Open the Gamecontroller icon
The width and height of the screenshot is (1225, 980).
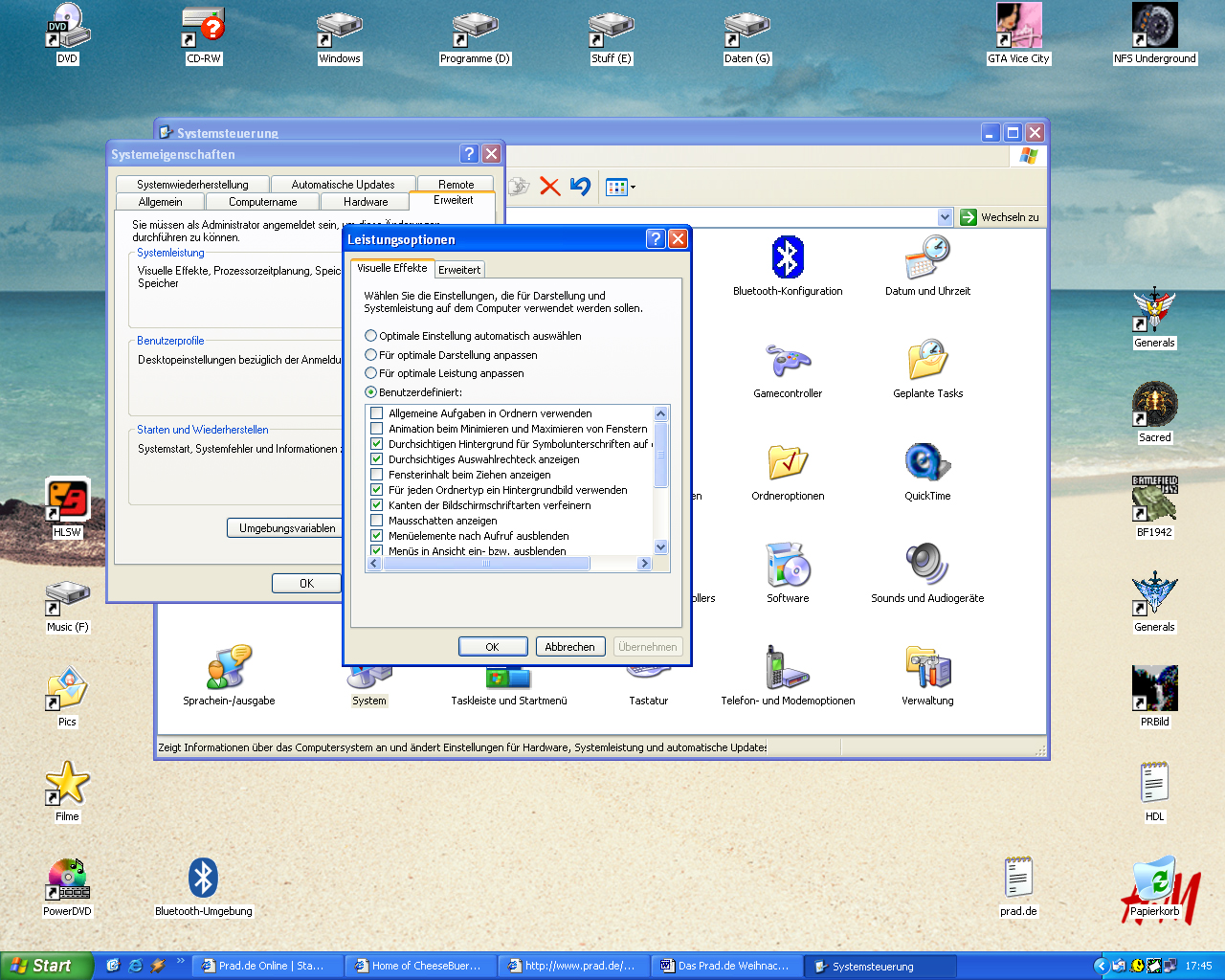coord(787,362)
